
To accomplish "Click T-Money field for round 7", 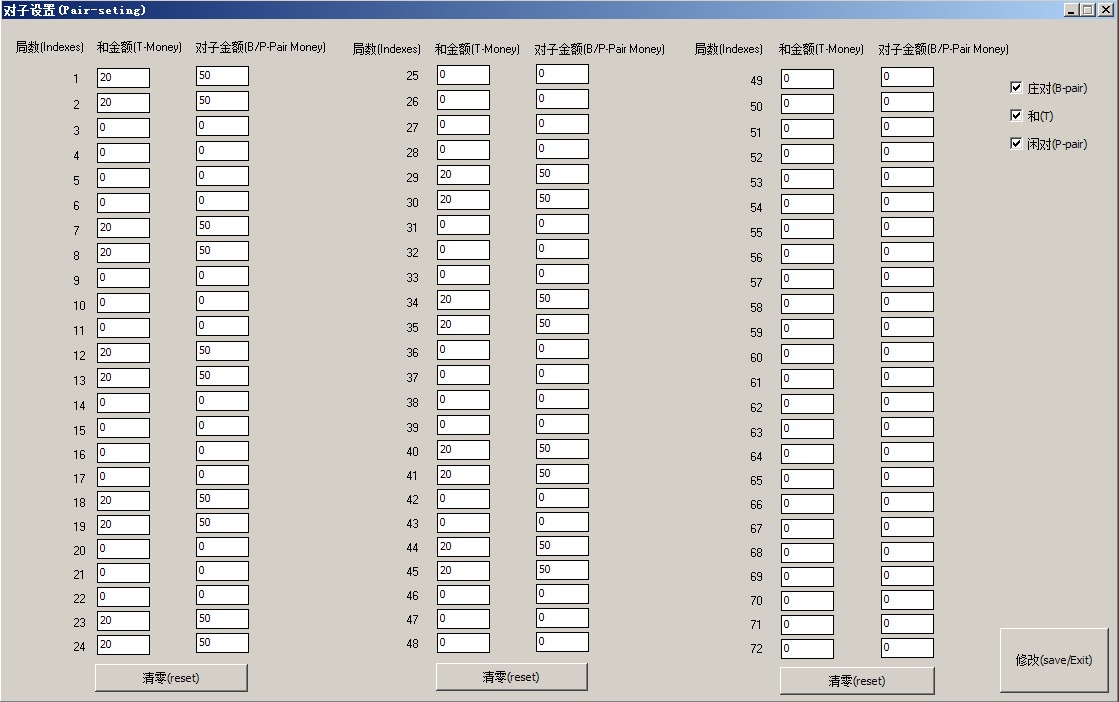I will [x=123, y=228].
